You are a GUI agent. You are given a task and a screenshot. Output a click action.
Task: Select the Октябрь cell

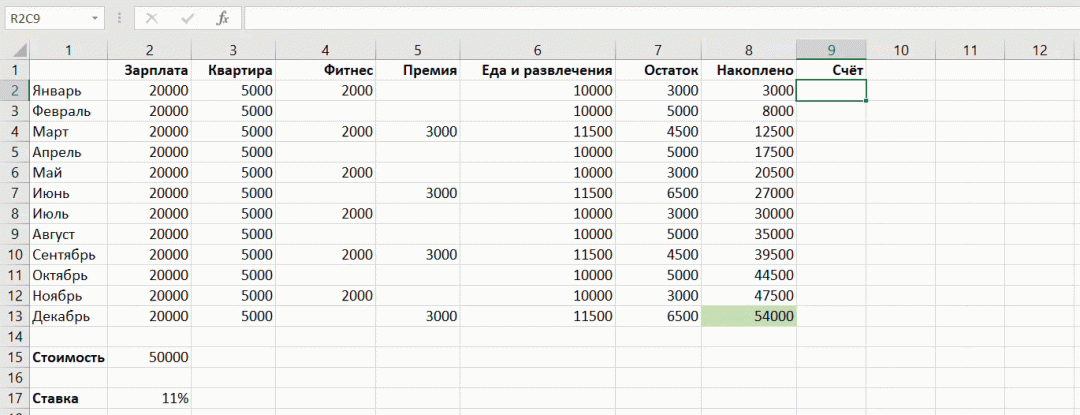click(x=68, y=275)
